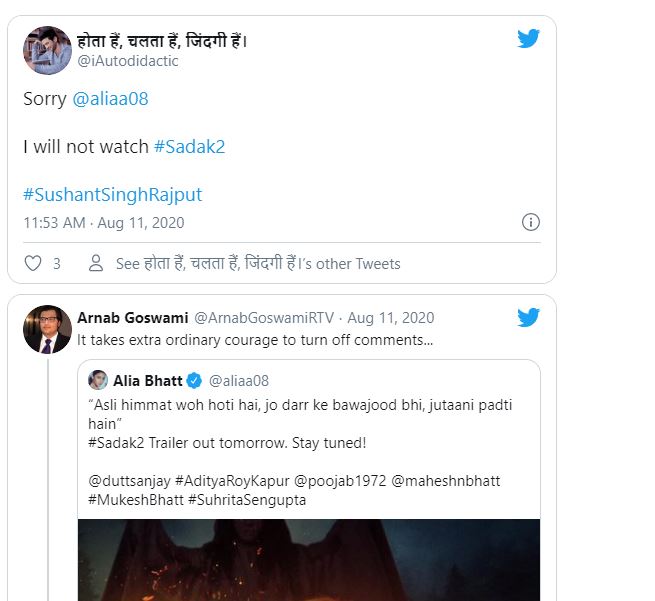Open the @iAutodidactic handle
This screenshot has height=601, width=655.
128,60
